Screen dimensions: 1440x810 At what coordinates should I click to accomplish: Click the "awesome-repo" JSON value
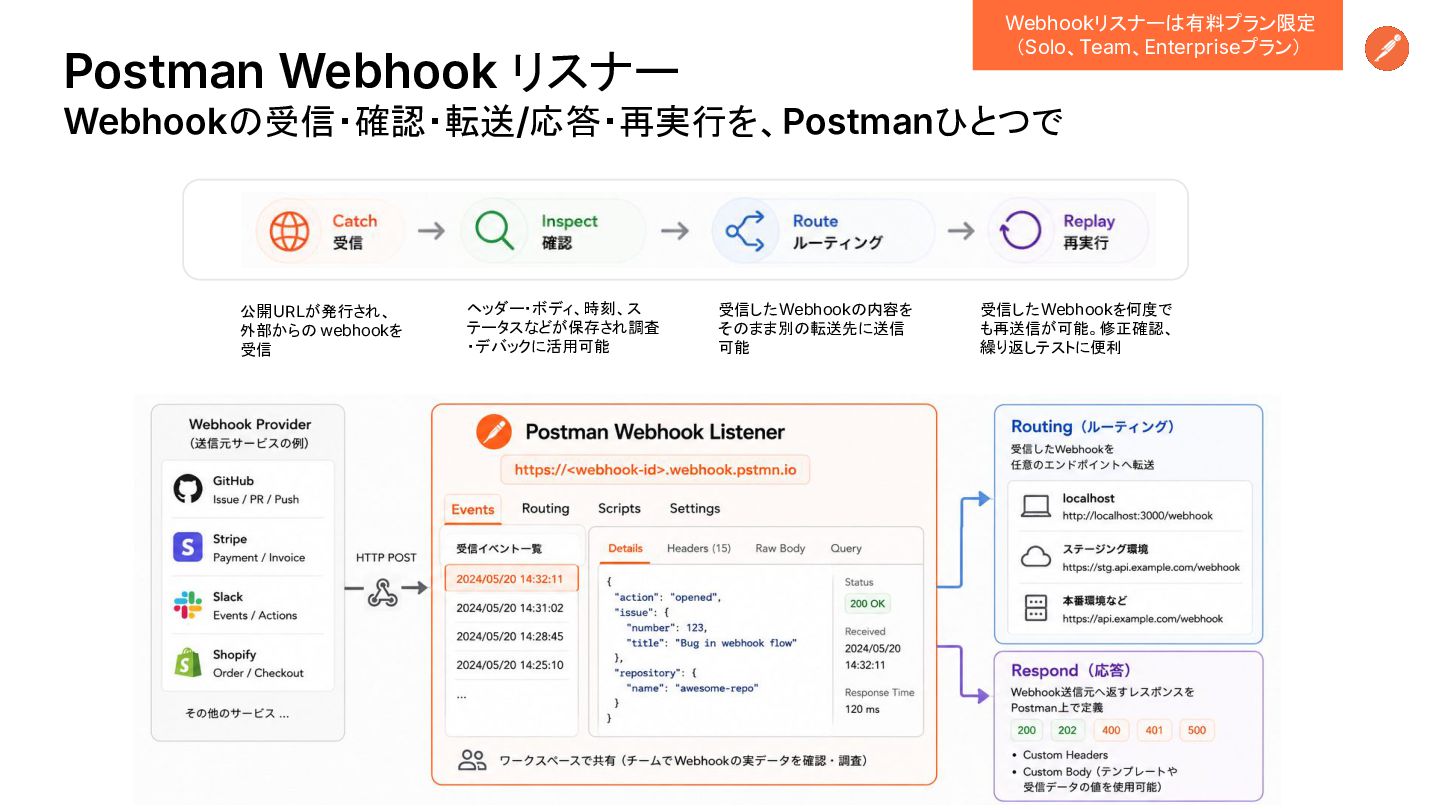[x=716, y=688]
